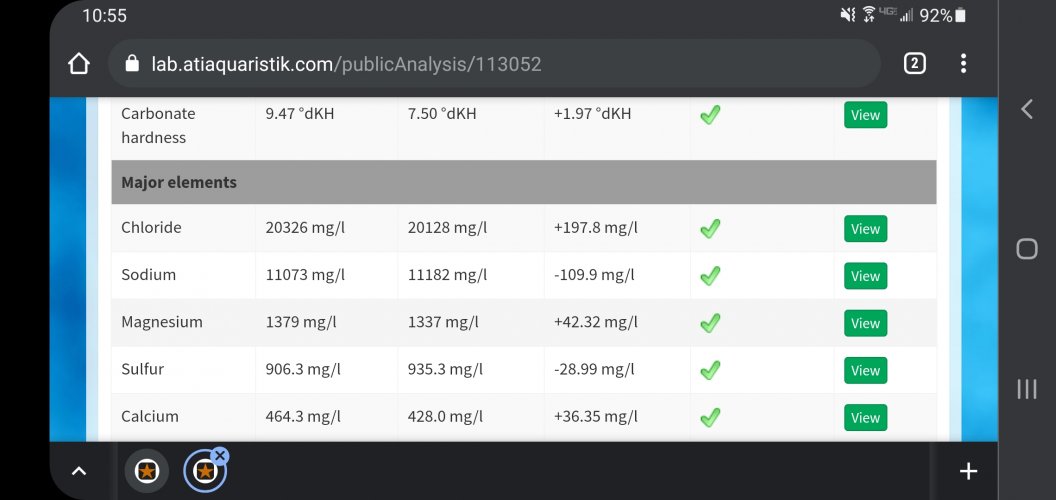Add a new tab with plus icon

click(967, 471)
